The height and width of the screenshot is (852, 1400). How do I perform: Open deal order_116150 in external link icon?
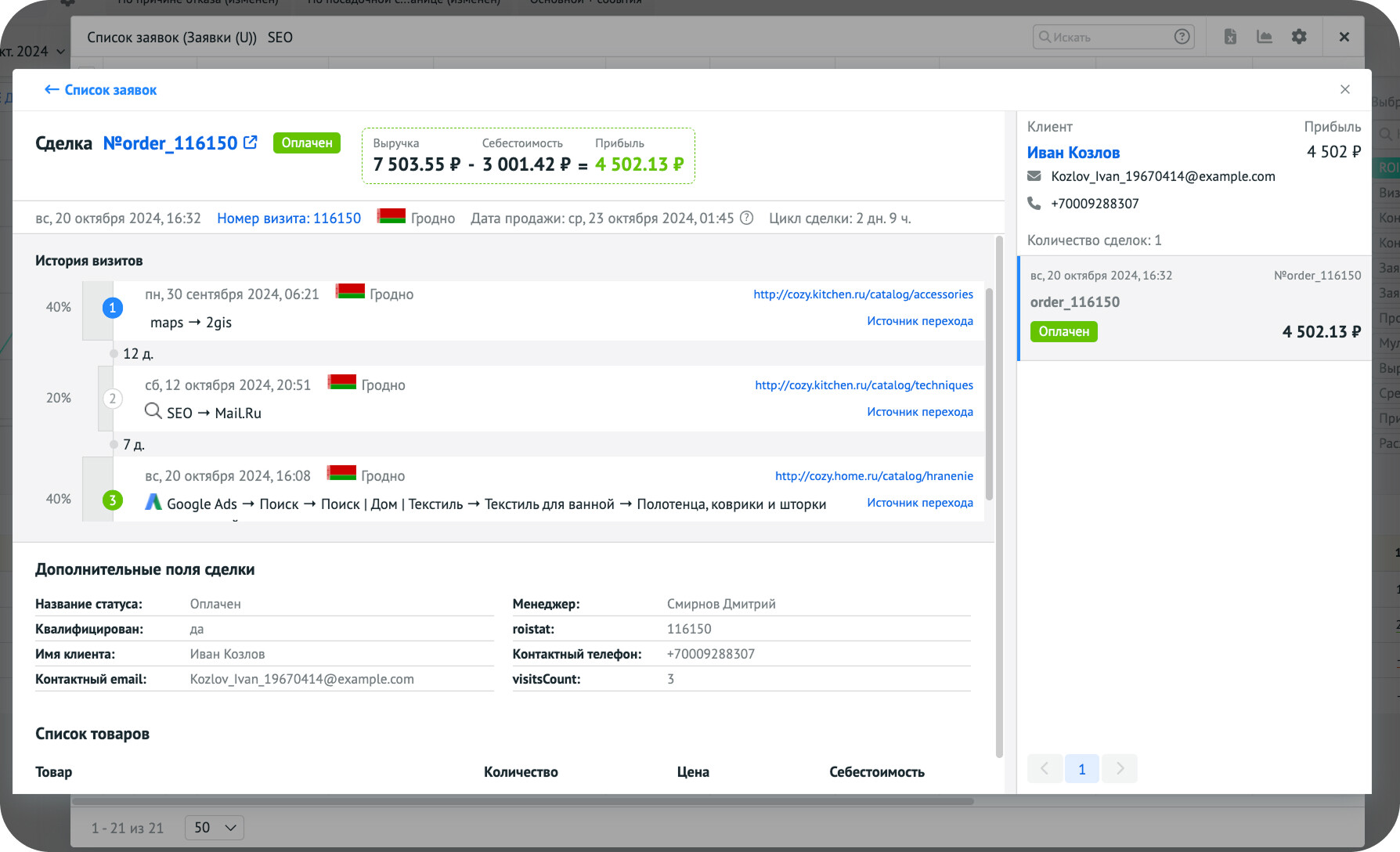coord(251,143)
